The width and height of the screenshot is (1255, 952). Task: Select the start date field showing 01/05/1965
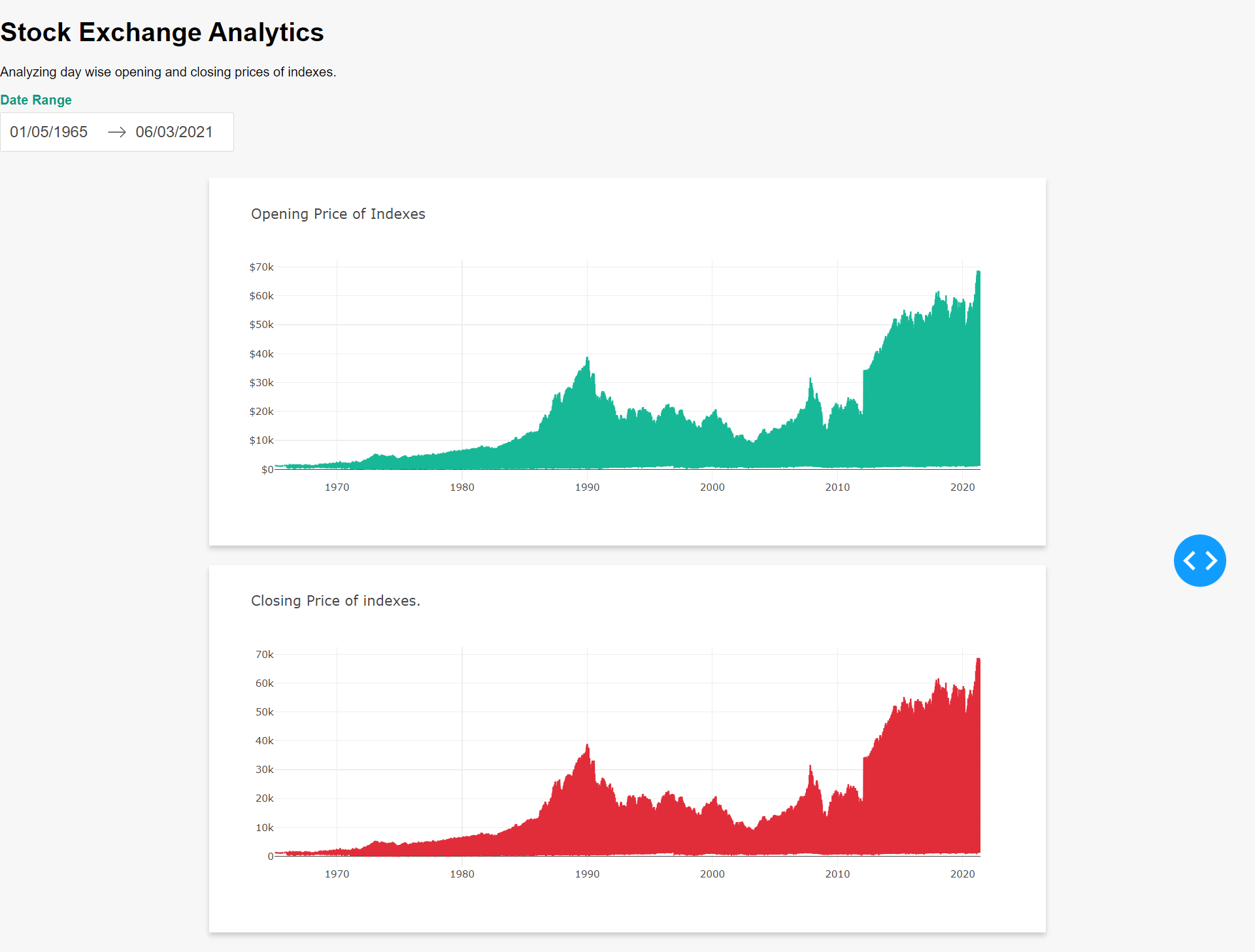pyautogui.click(x=49, y=132)
